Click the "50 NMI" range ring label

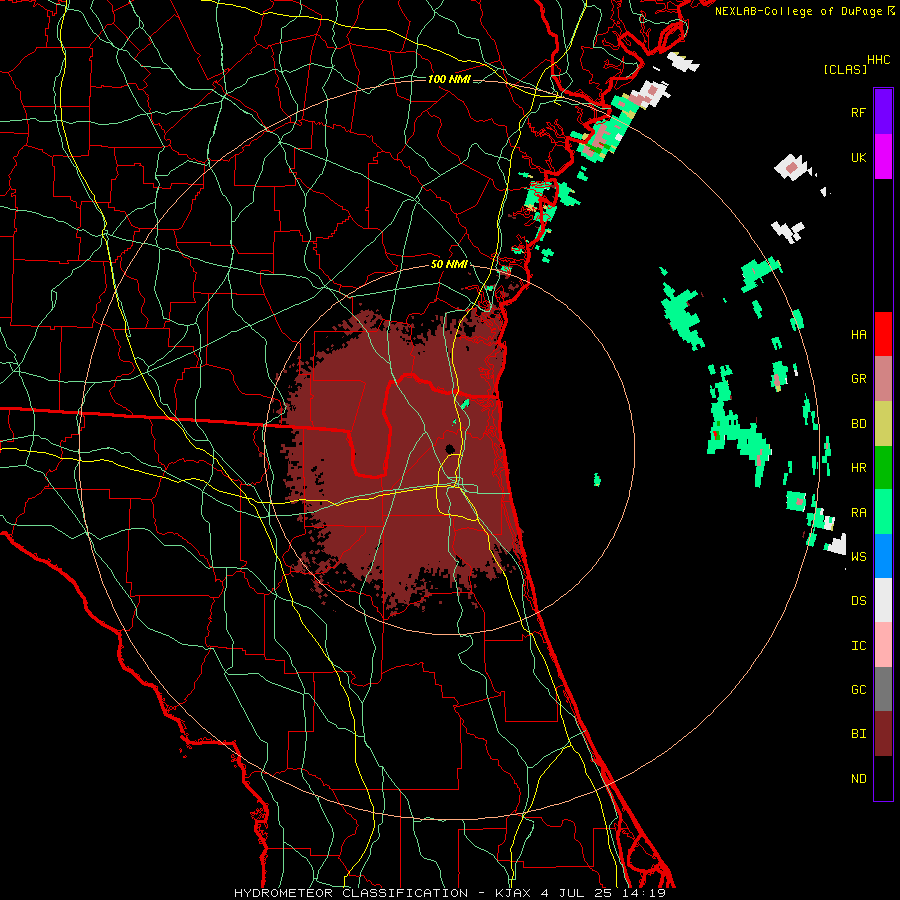pos(449,265)
